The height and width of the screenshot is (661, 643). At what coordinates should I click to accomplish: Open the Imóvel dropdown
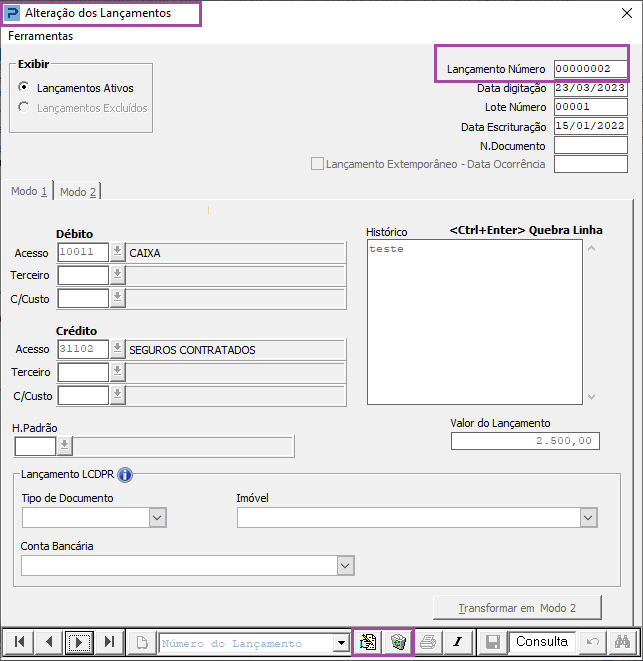(589, 517)
